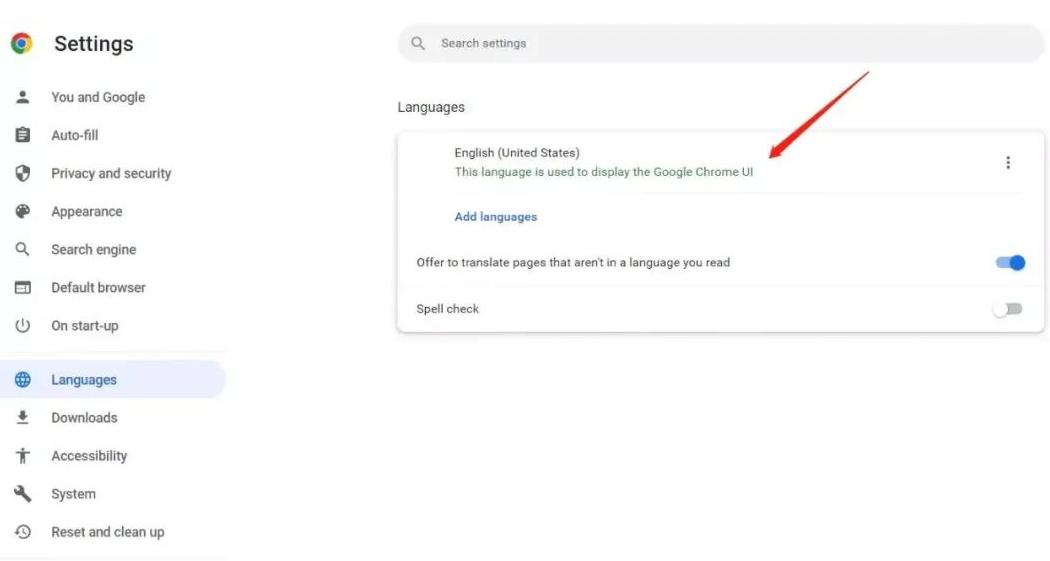
Task: Click the shield icon for Privacy and security
Action: 23,173
